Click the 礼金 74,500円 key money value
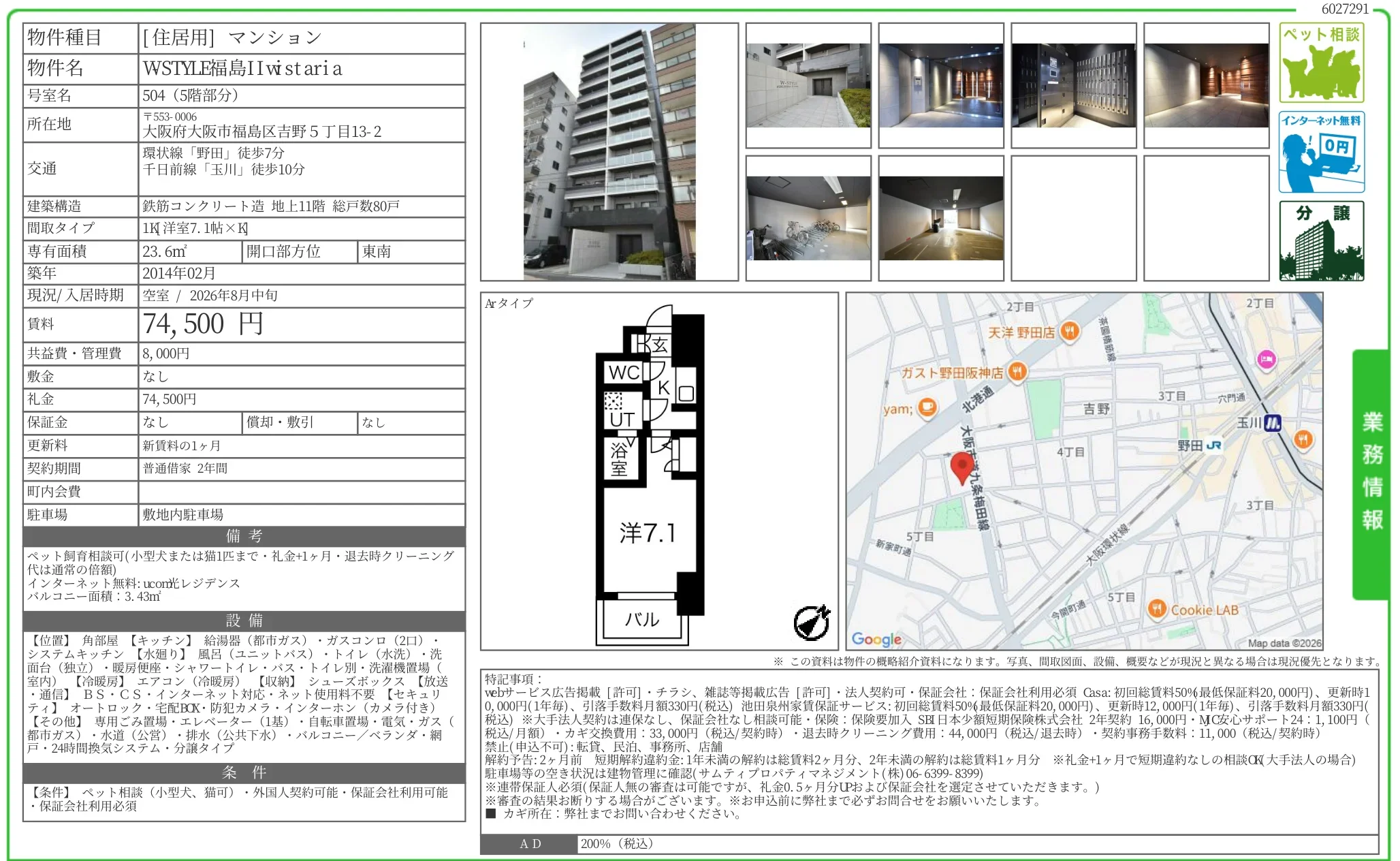This screenshot has width=1400, height=861. coord(170,399)
